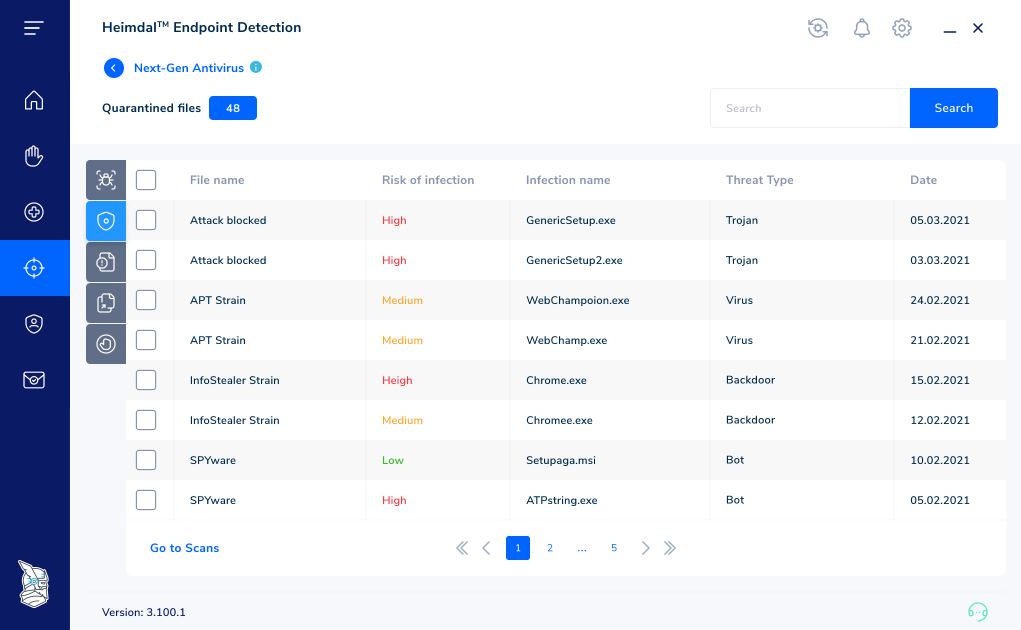Jump to the last page with double-right arrows

pyautogui.click(x=670, y=548)
